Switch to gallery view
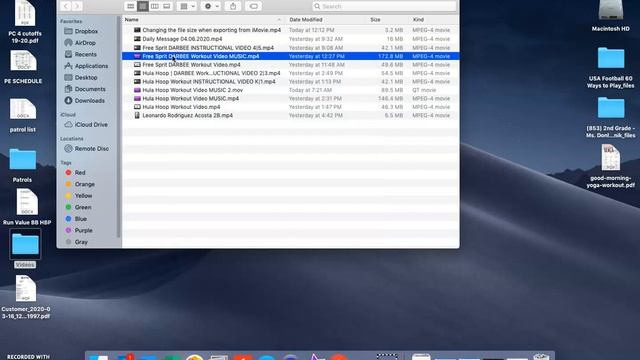 pyautogui.click(x=167, y=6)
